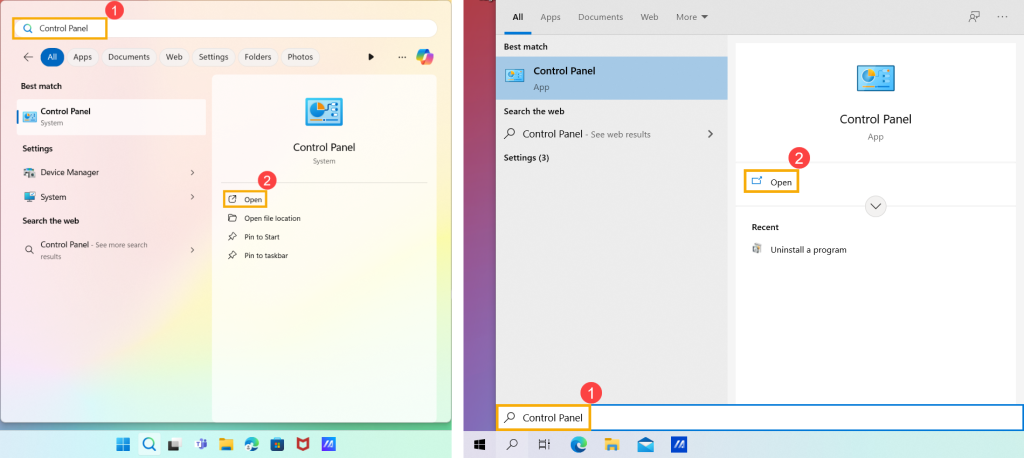Click the Windows 10 Start button
The width and height of the screenshot is (1024, 458).
pyautogui.click(x=480, y=445)
